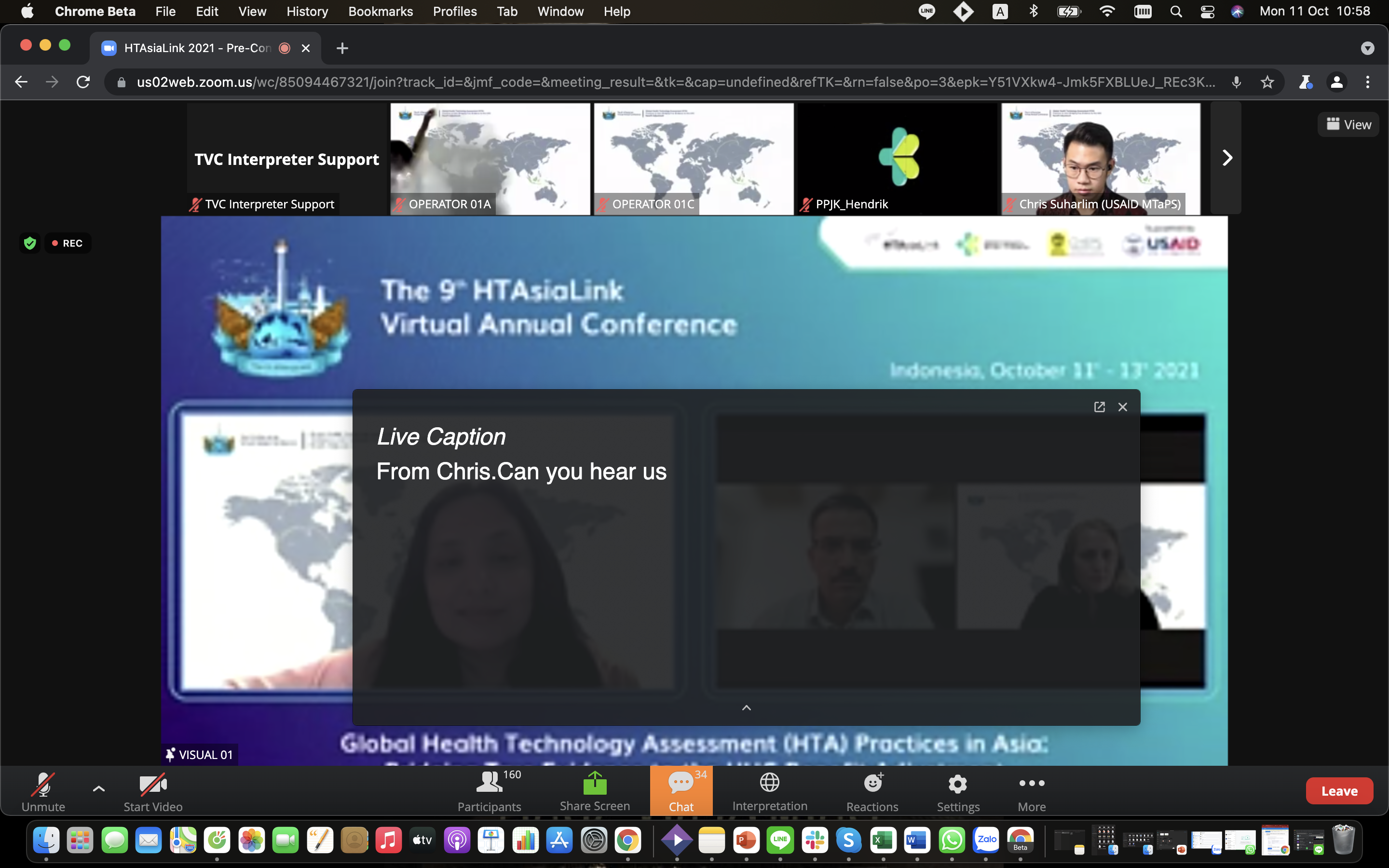
Task: Click the green encryption shield icon
Action: 30,243
